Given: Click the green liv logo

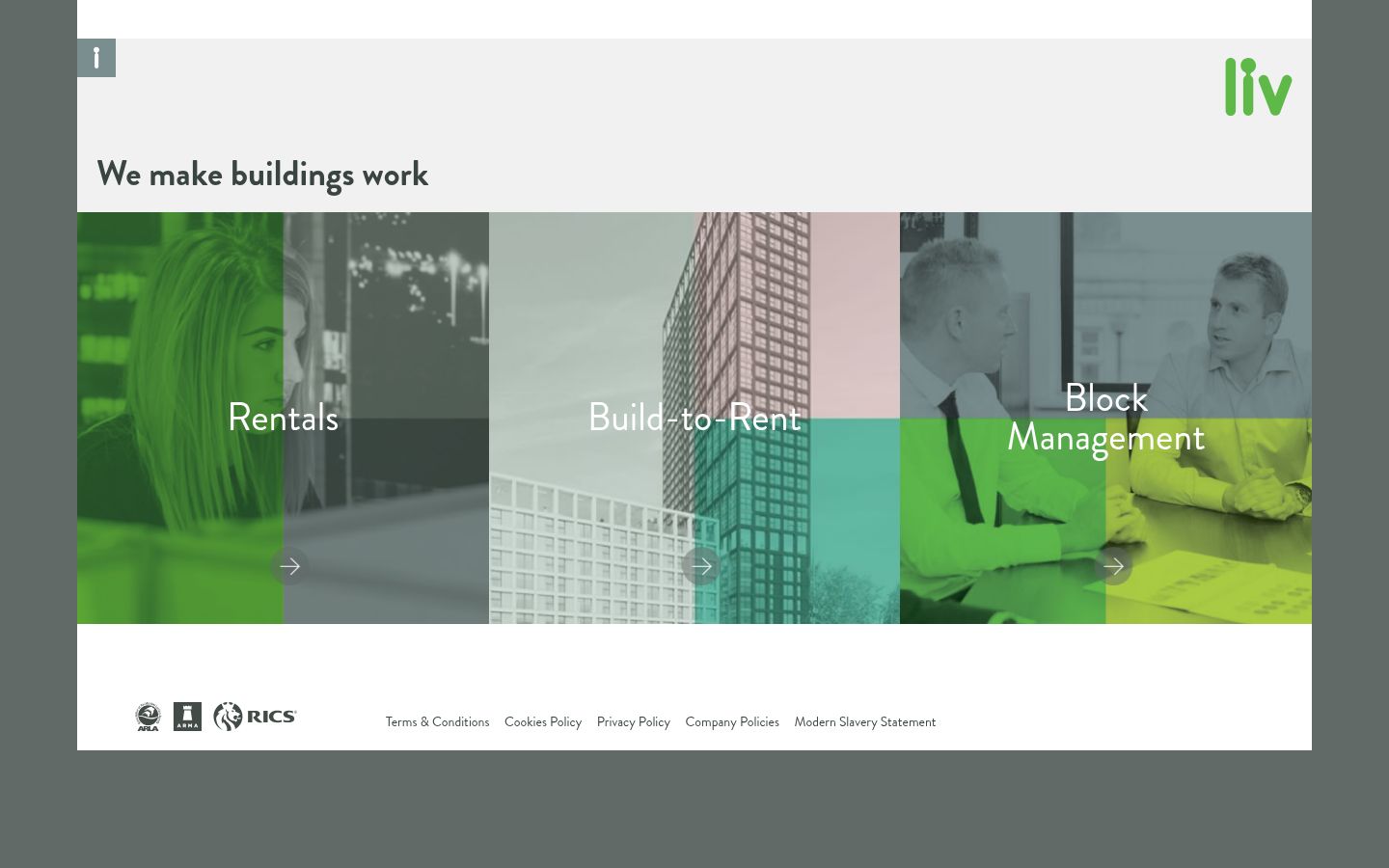Looking at the screenshot, I should point(1259,87).
